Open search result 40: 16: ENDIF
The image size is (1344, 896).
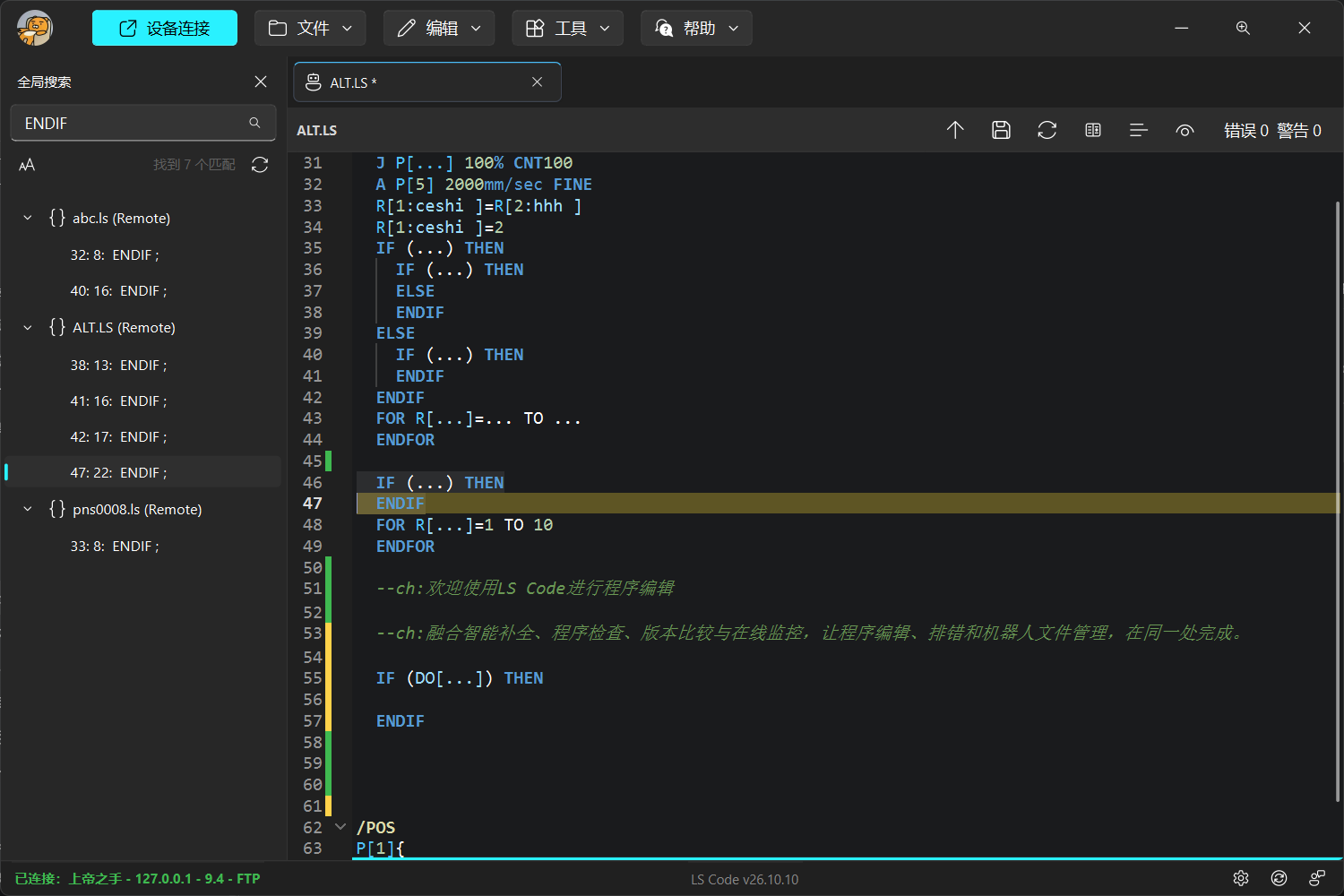143,291
